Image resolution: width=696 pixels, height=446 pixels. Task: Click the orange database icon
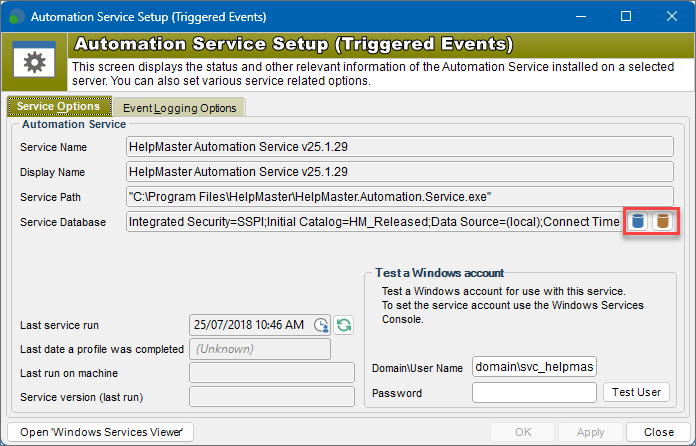click(663, 221)
